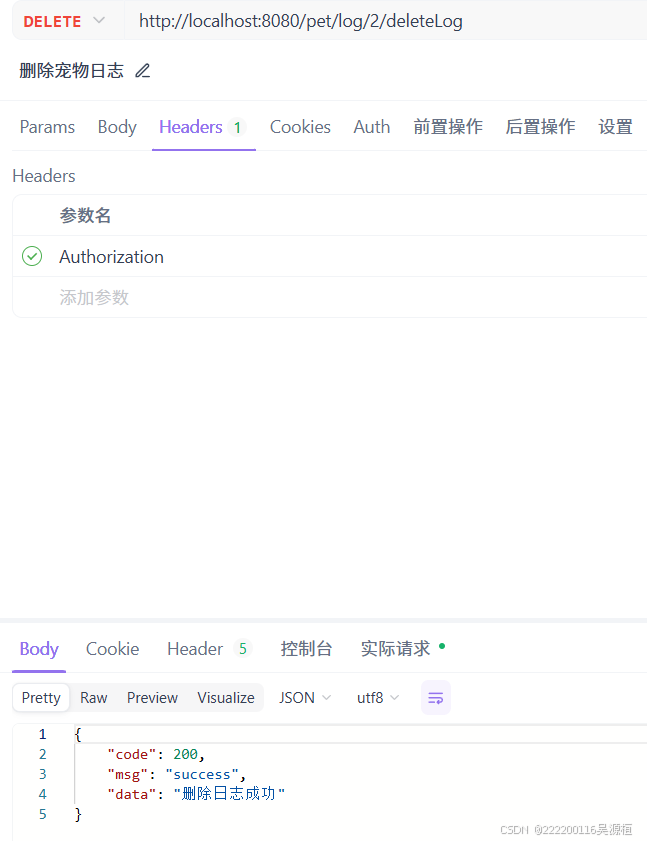Screen dimensions: 647x841
Task: Open the response Header tab
Action: click(209, 649)
